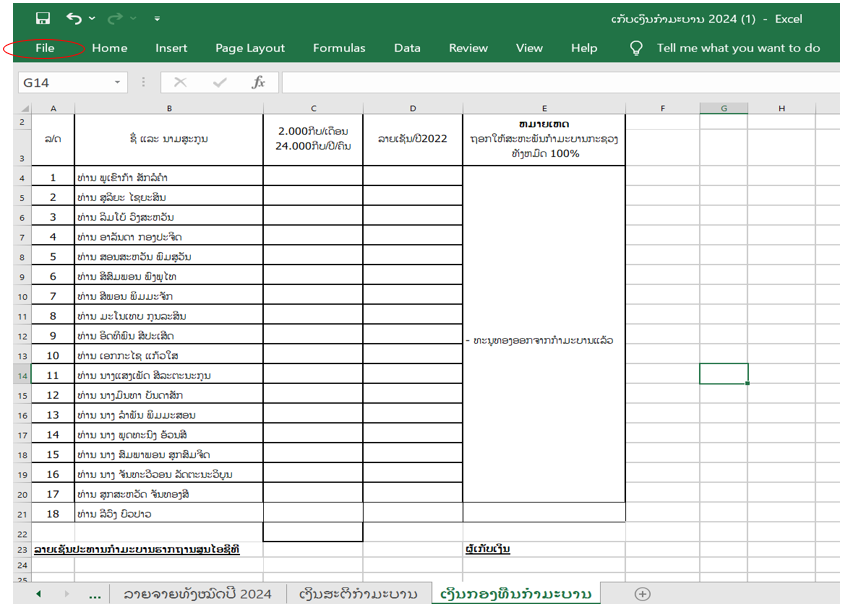The width and height of the screenshot is (844, 609).
Task: Click the Save icon in quick access toolbar
Action: click(43, 18)
